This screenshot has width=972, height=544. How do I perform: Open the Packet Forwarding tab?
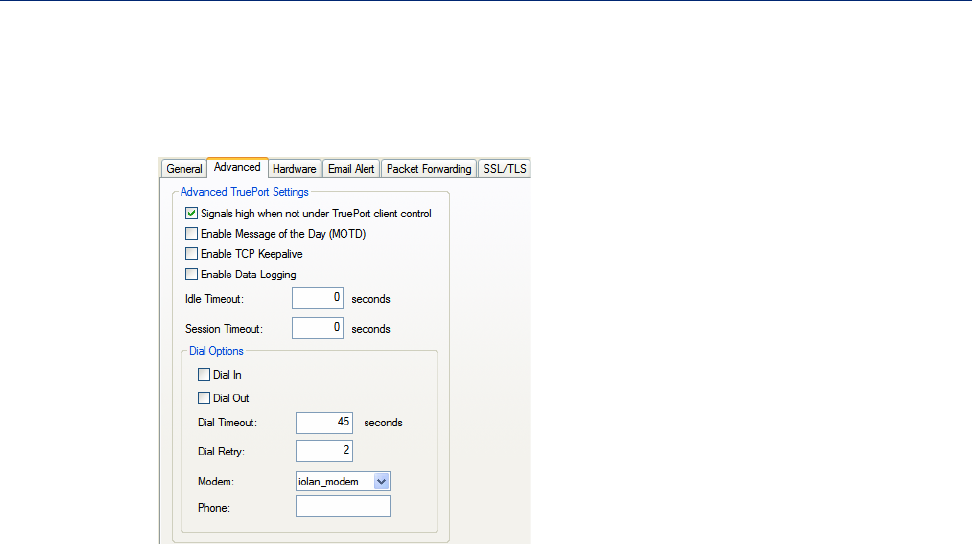pos(429,169)
